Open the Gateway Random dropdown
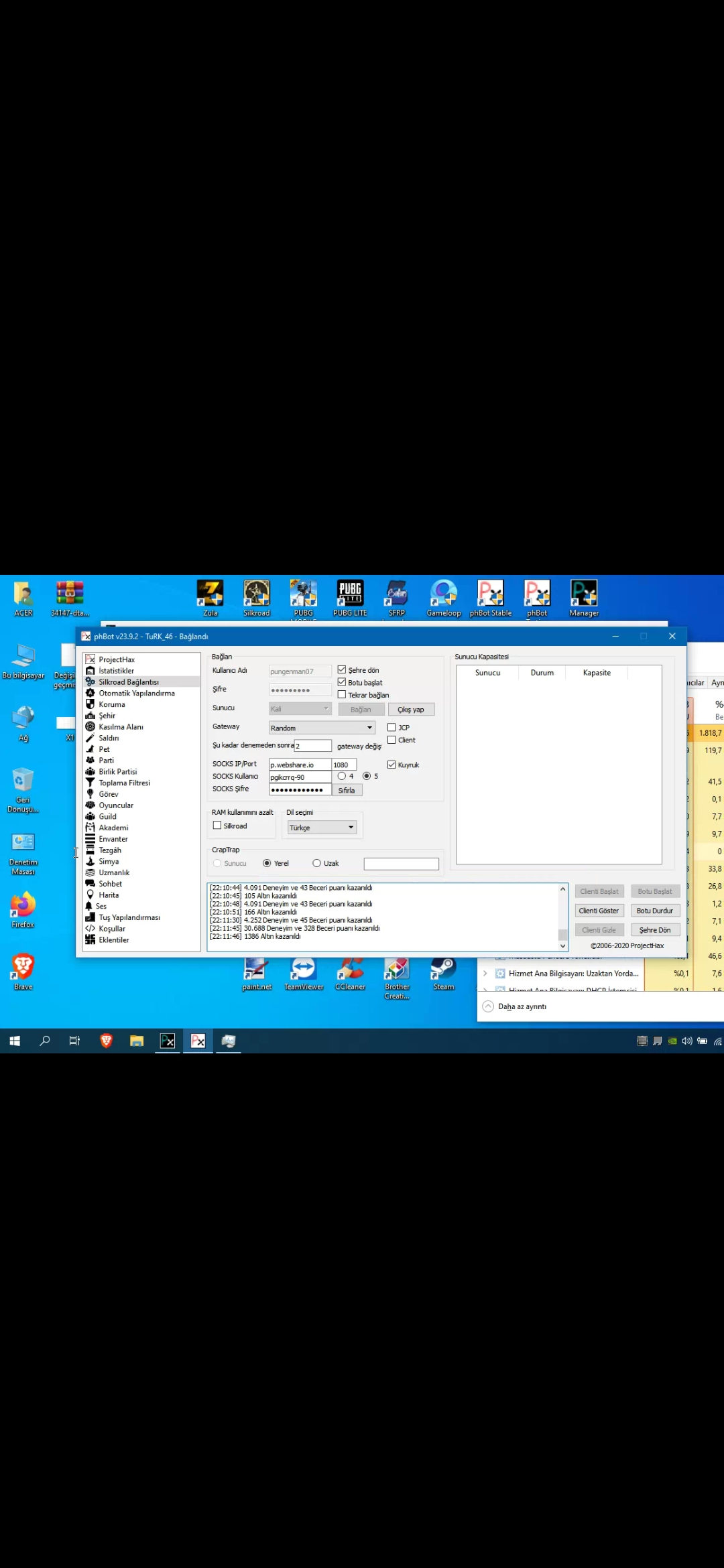Viewport: 724px width, 1568px height. (x=322, y=728)
